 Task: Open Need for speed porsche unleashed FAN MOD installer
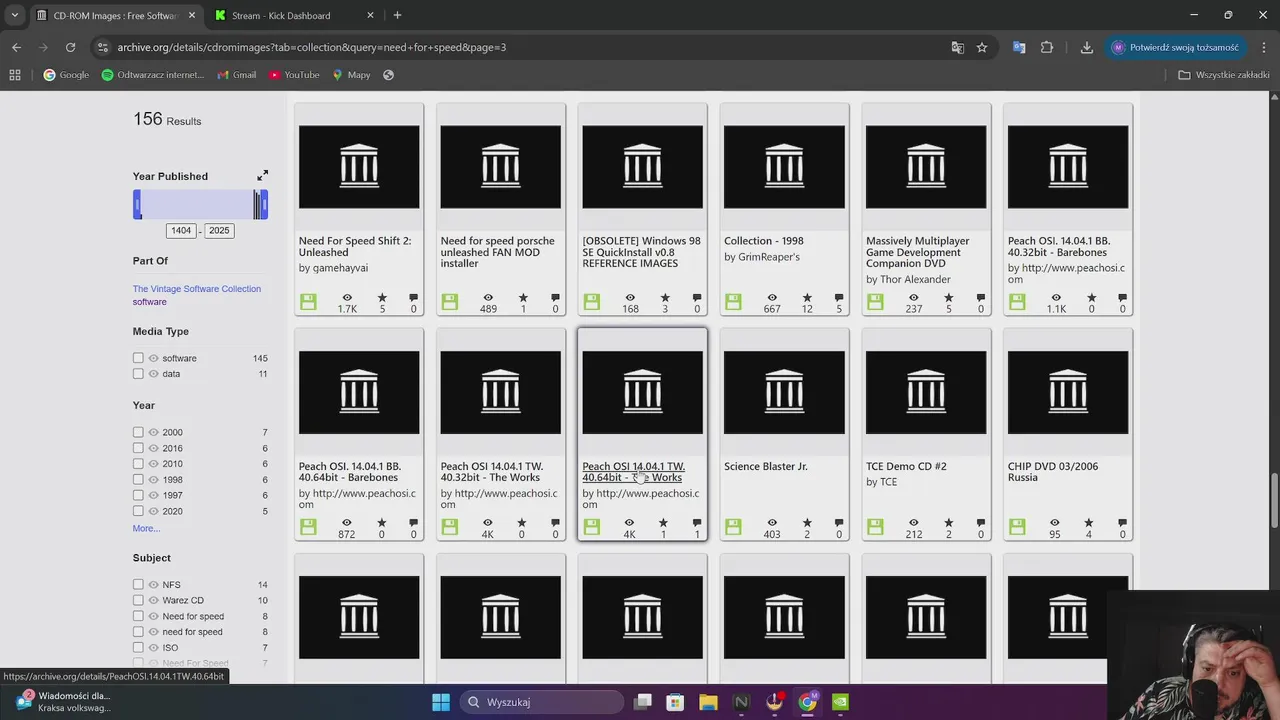click(498, 252)
